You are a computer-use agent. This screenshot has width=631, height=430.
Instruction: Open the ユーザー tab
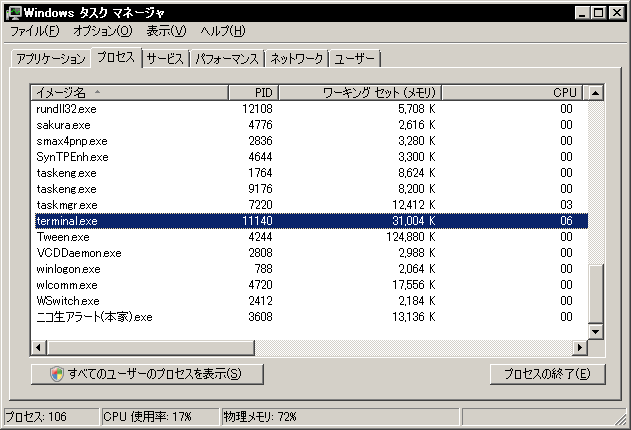coord(355,59)
